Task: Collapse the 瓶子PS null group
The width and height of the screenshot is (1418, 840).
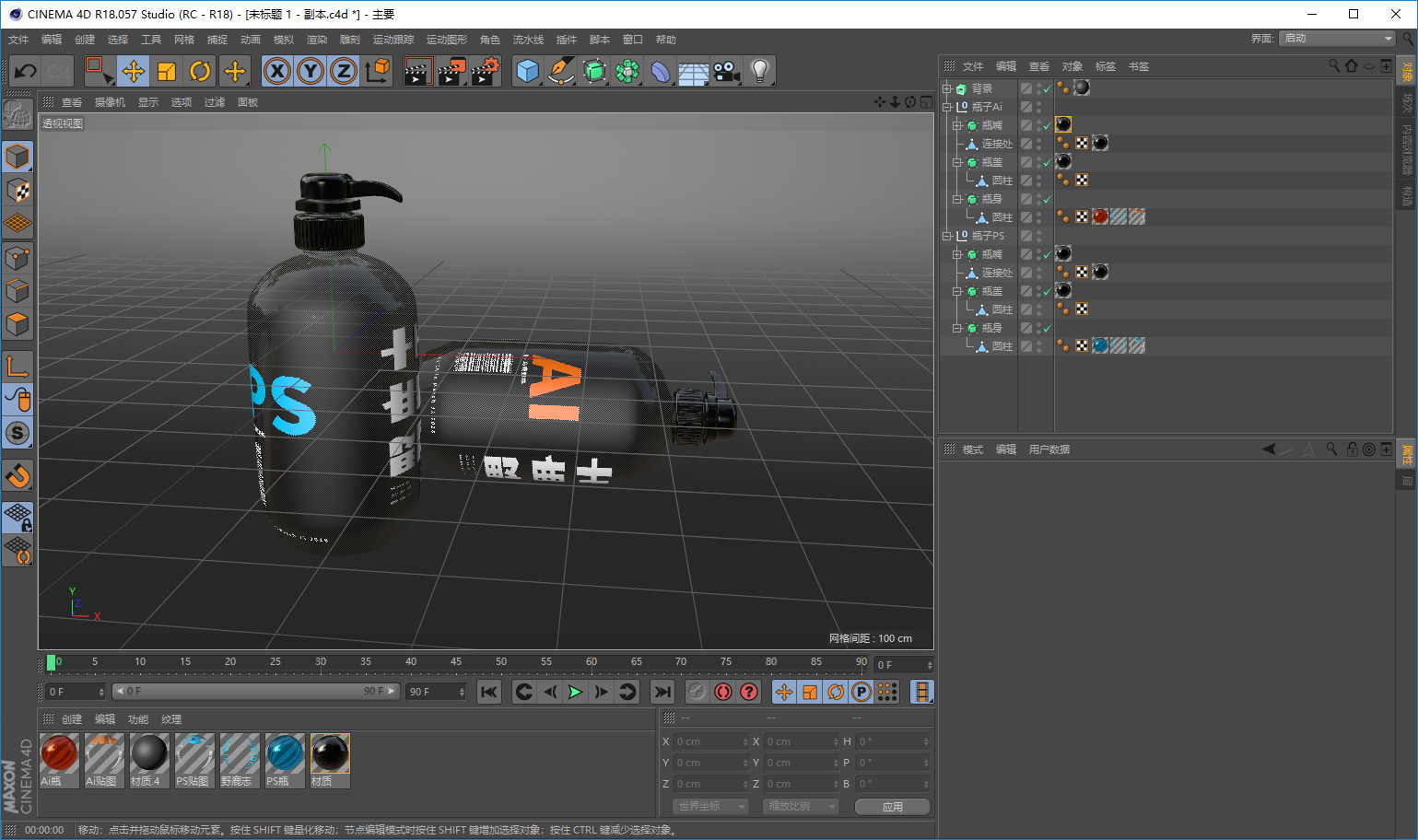Action: pyautogui.click(x=947, y=236)
